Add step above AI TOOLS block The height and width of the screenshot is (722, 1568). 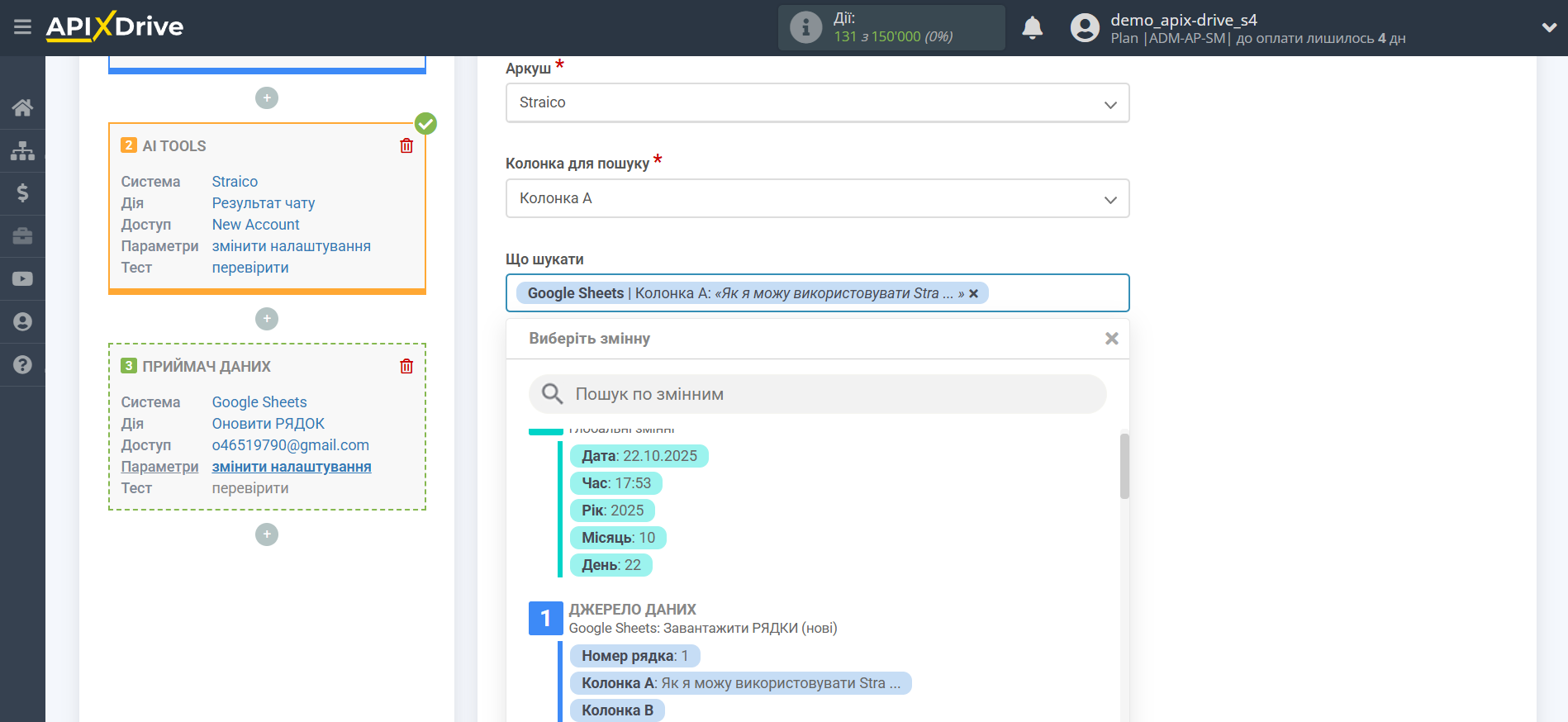click(267, 98)
